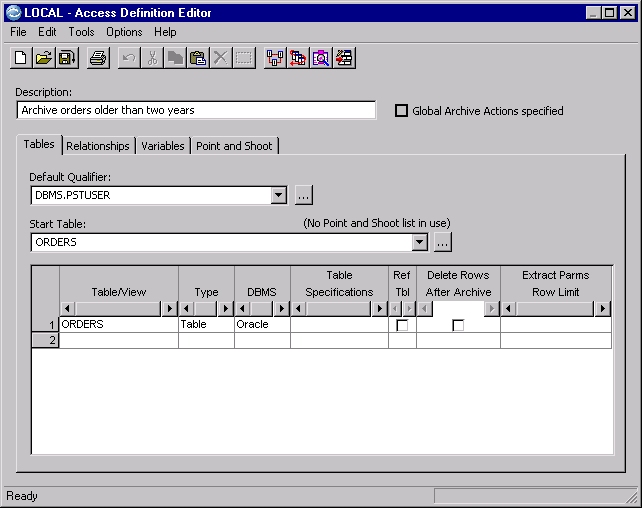Viewport: 642px width, 508px height.
Task: Click left scroll arrow under DBMS column
Action: 243,308
